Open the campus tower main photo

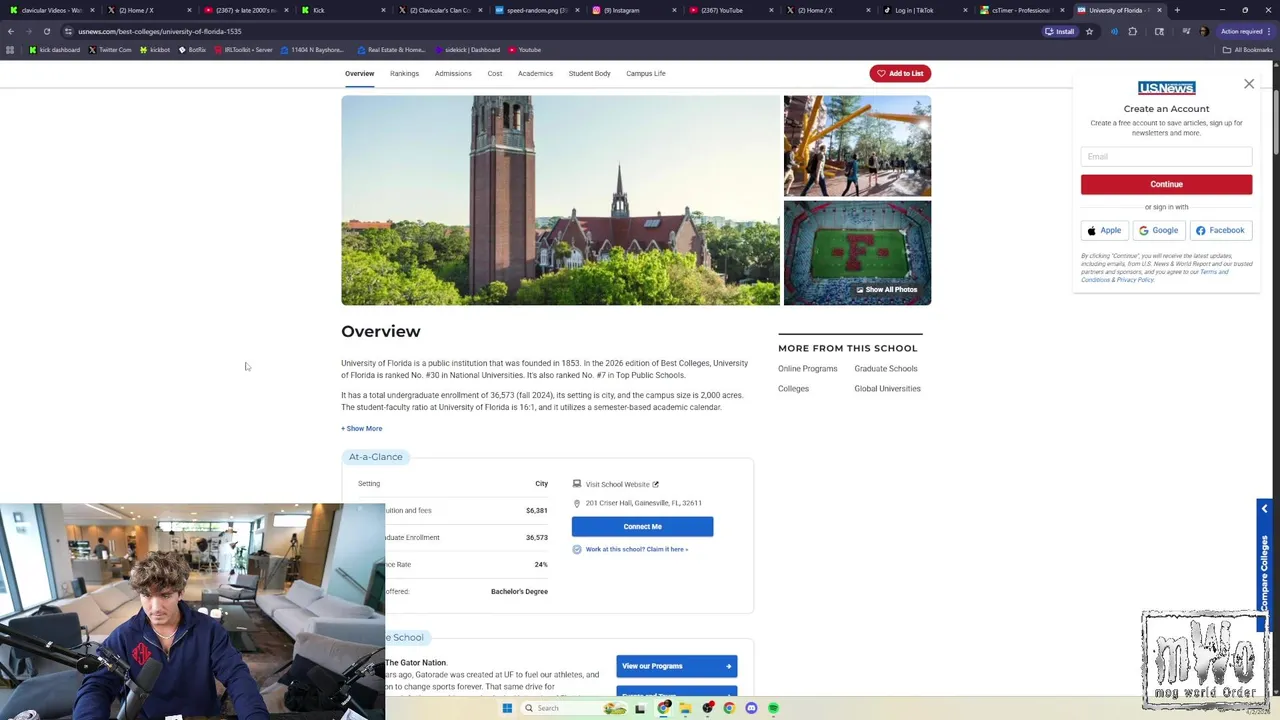click(x=560, y=200)
